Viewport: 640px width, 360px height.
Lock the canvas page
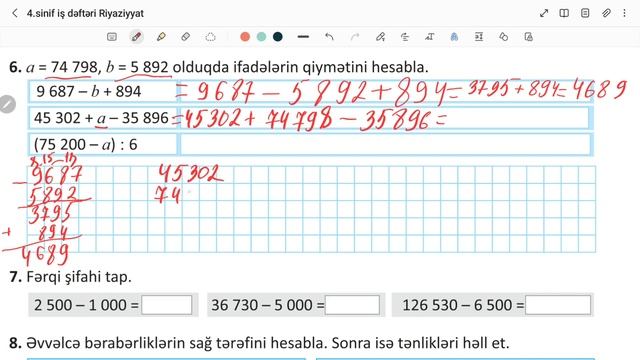(529, 37)
